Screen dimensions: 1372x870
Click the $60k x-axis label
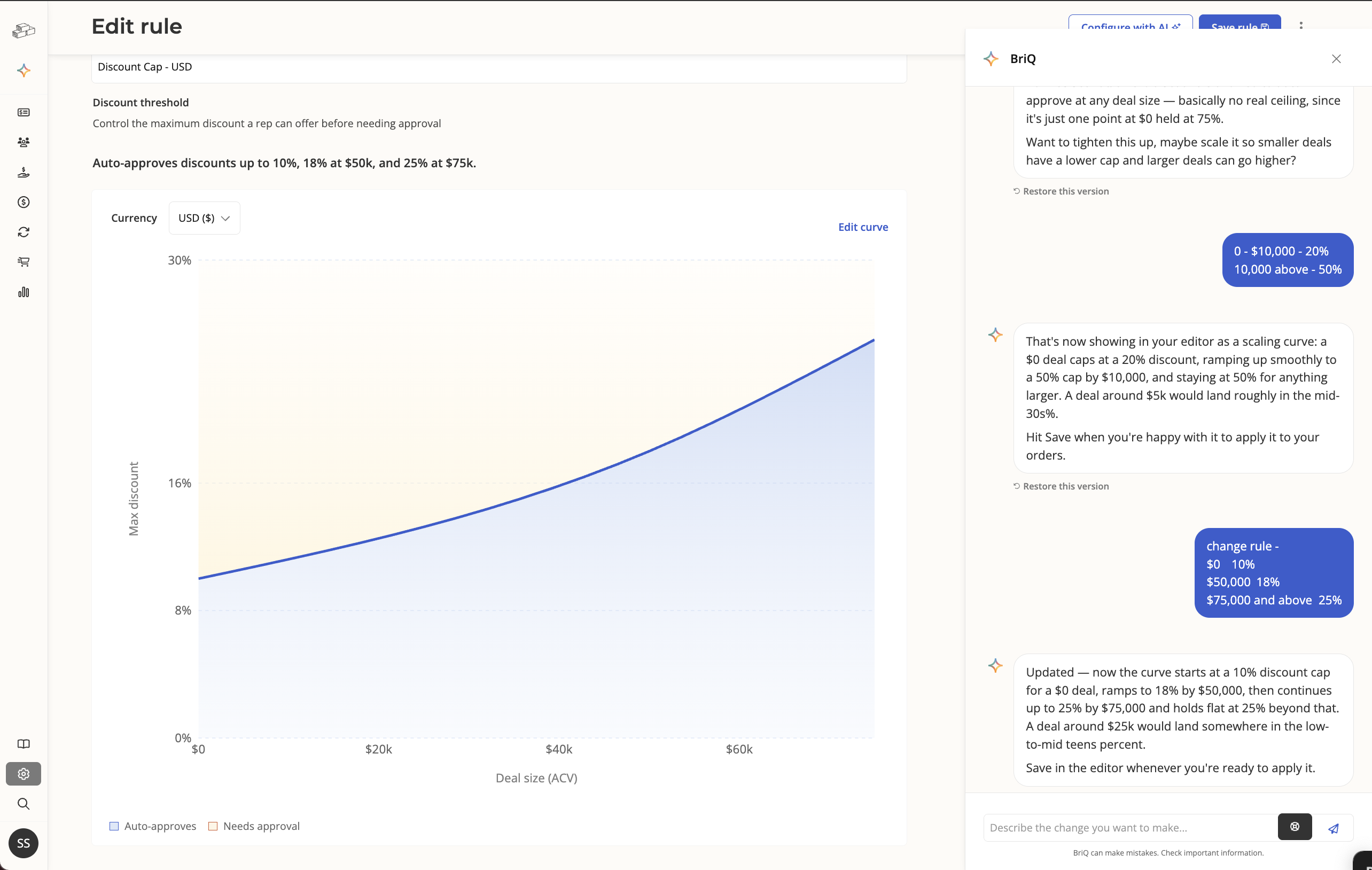739,749
